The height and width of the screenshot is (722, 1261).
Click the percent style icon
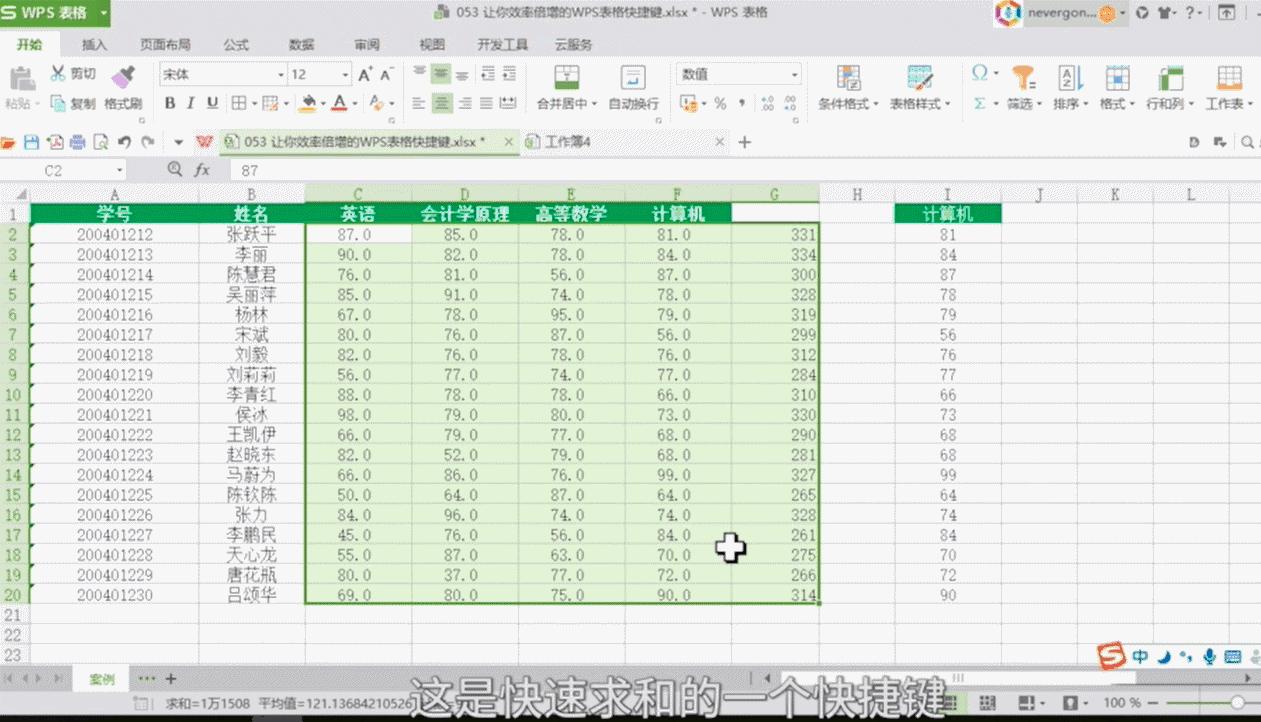pyautogui.click(x=720, y=103)
